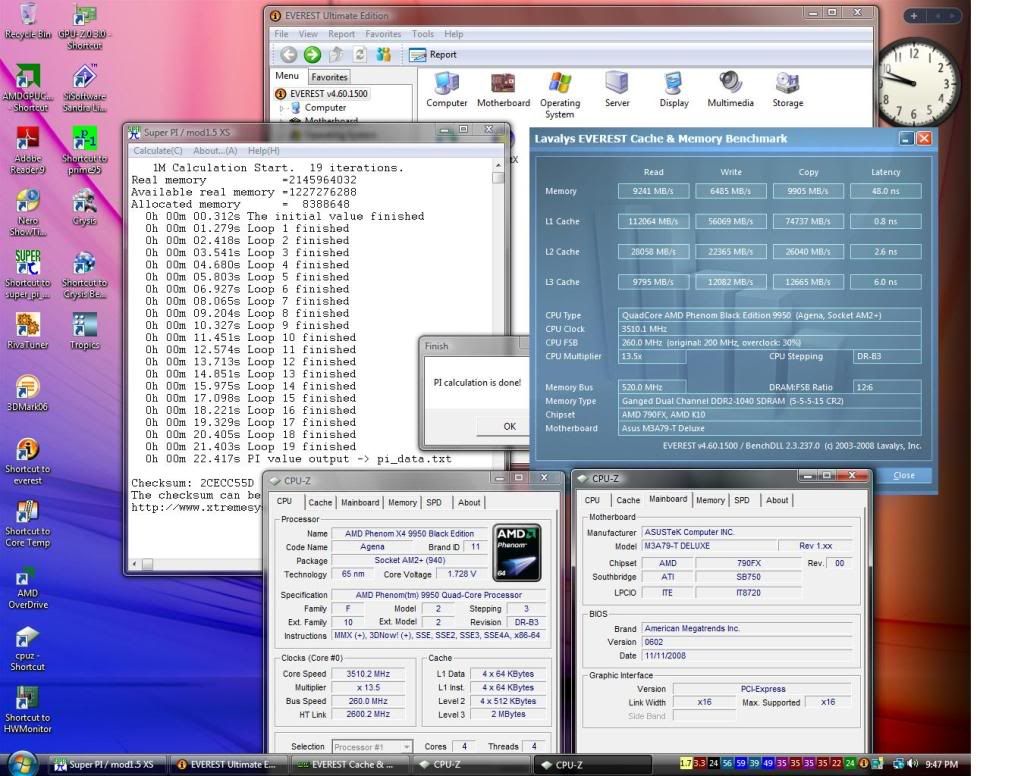Image resolution: width=1024 pixels, height=776 pixels.
Task: Open the Report toolbar button in EVEREST
Action: point(432,55)
